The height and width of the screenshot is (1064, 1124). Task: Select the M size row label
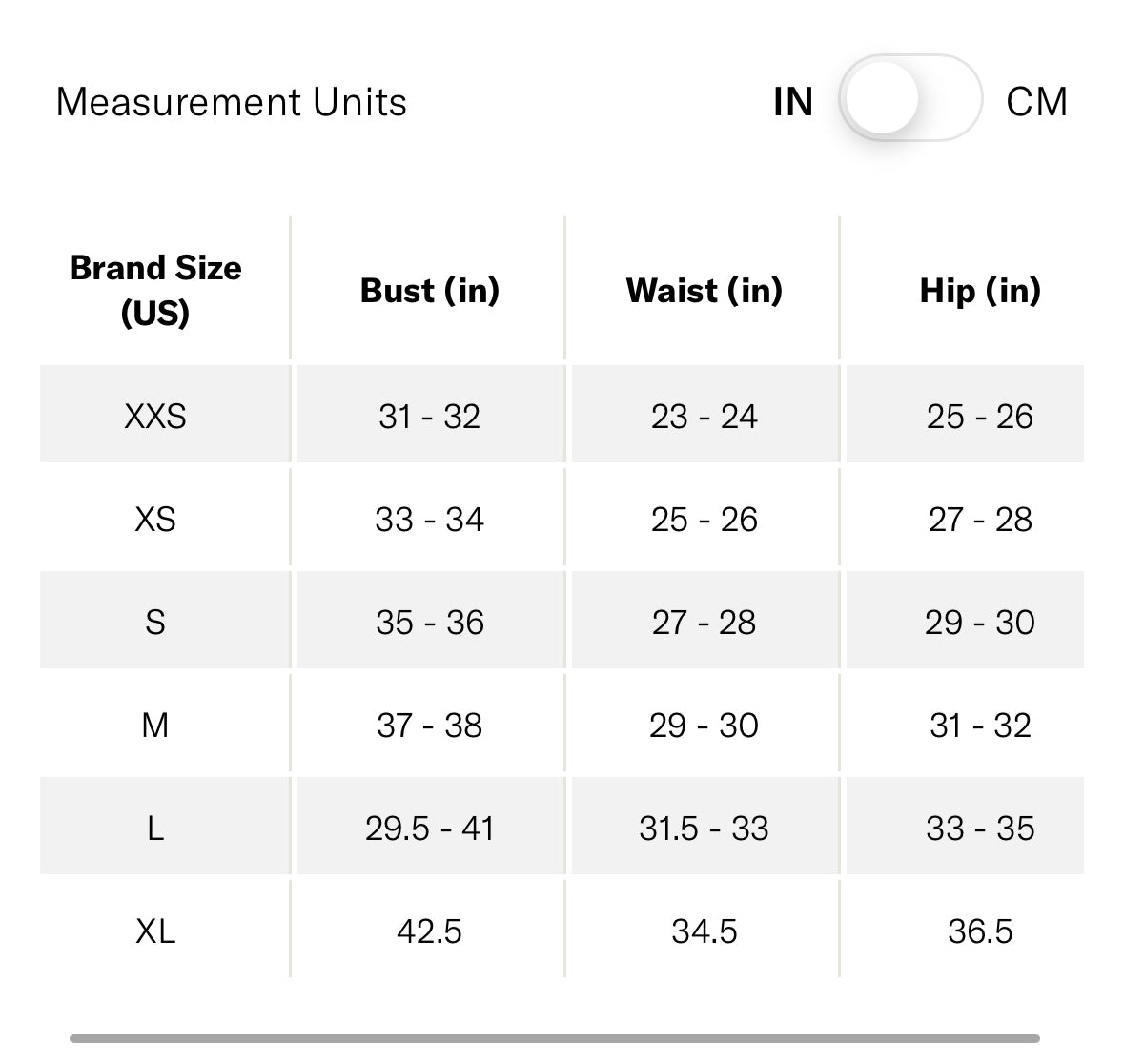(155, 726)
